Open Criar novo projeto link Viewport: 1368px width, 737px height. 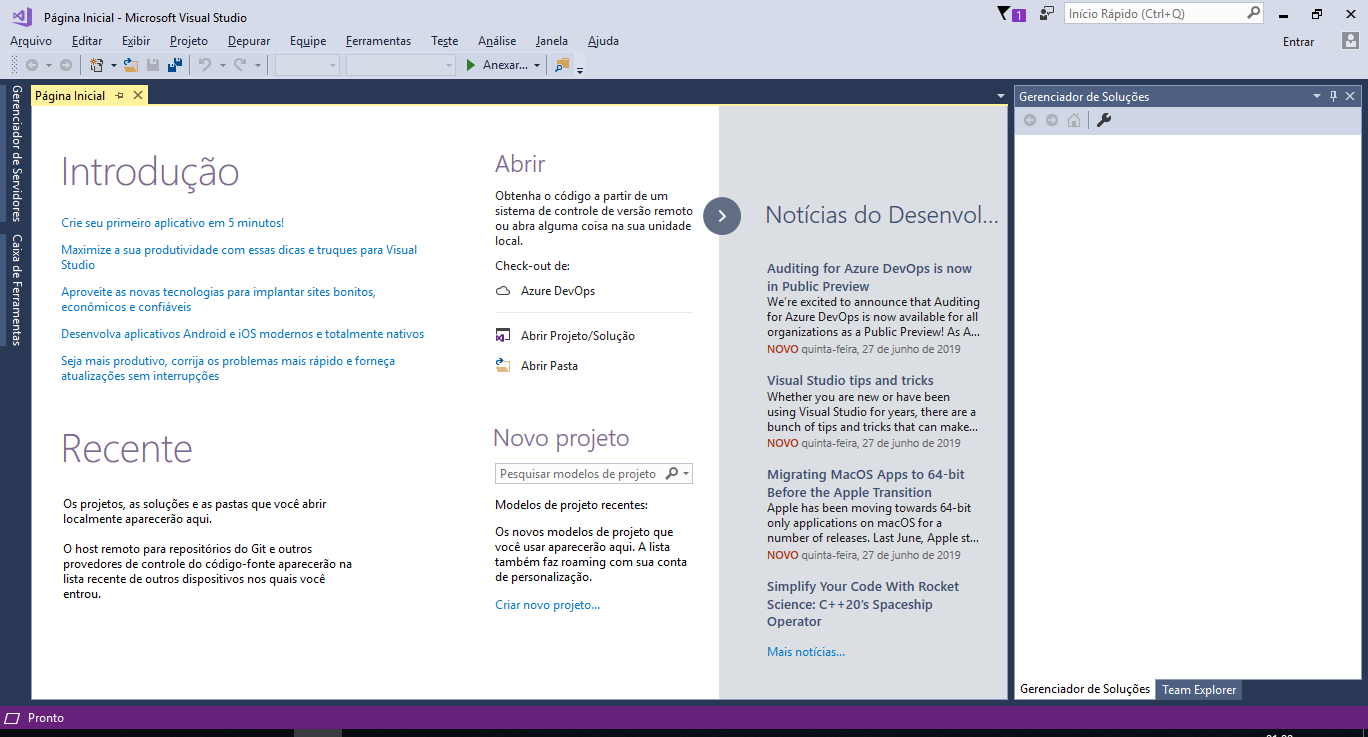pyautogui.click(x=547, y=605)
